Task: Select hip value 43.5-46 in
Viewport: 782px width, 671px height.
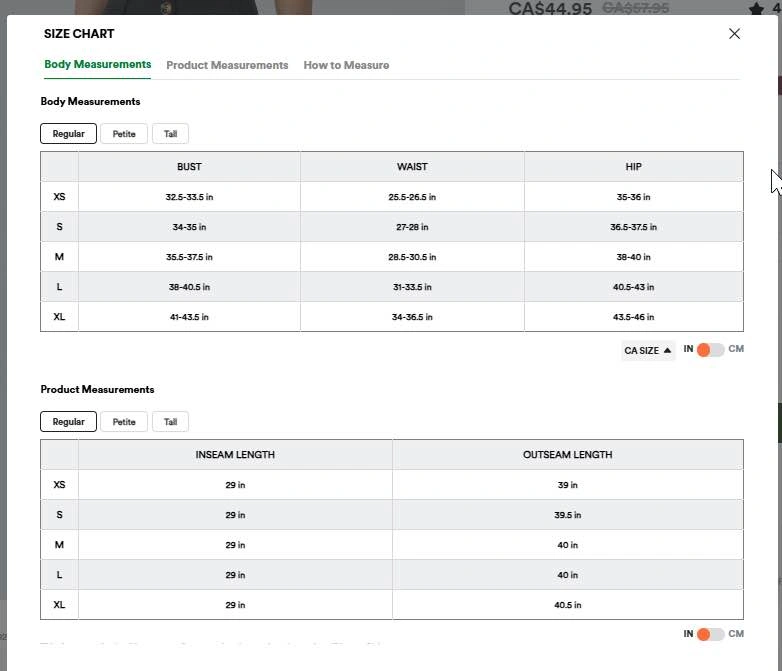Action: point(633,317)
